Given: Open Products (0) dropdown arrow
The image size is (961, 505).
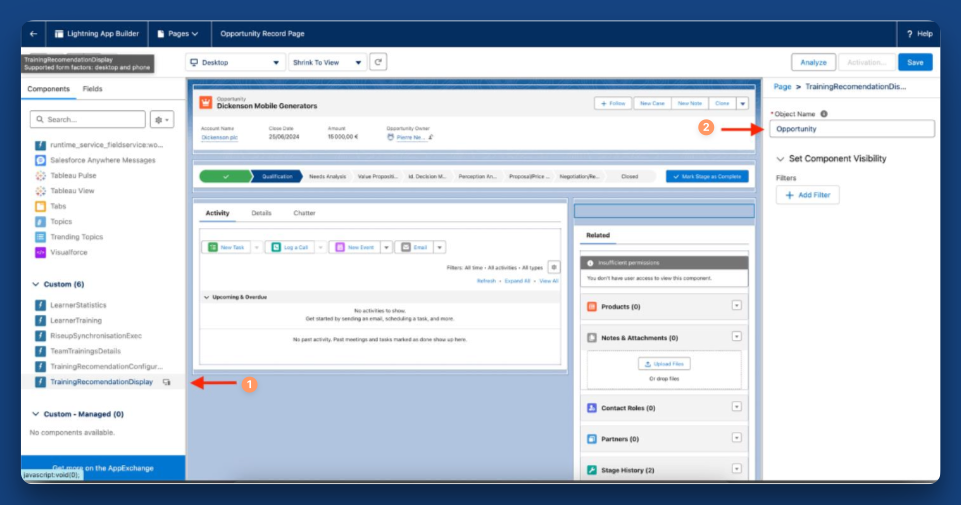Looking at the screenshot, I should [737, 305].
